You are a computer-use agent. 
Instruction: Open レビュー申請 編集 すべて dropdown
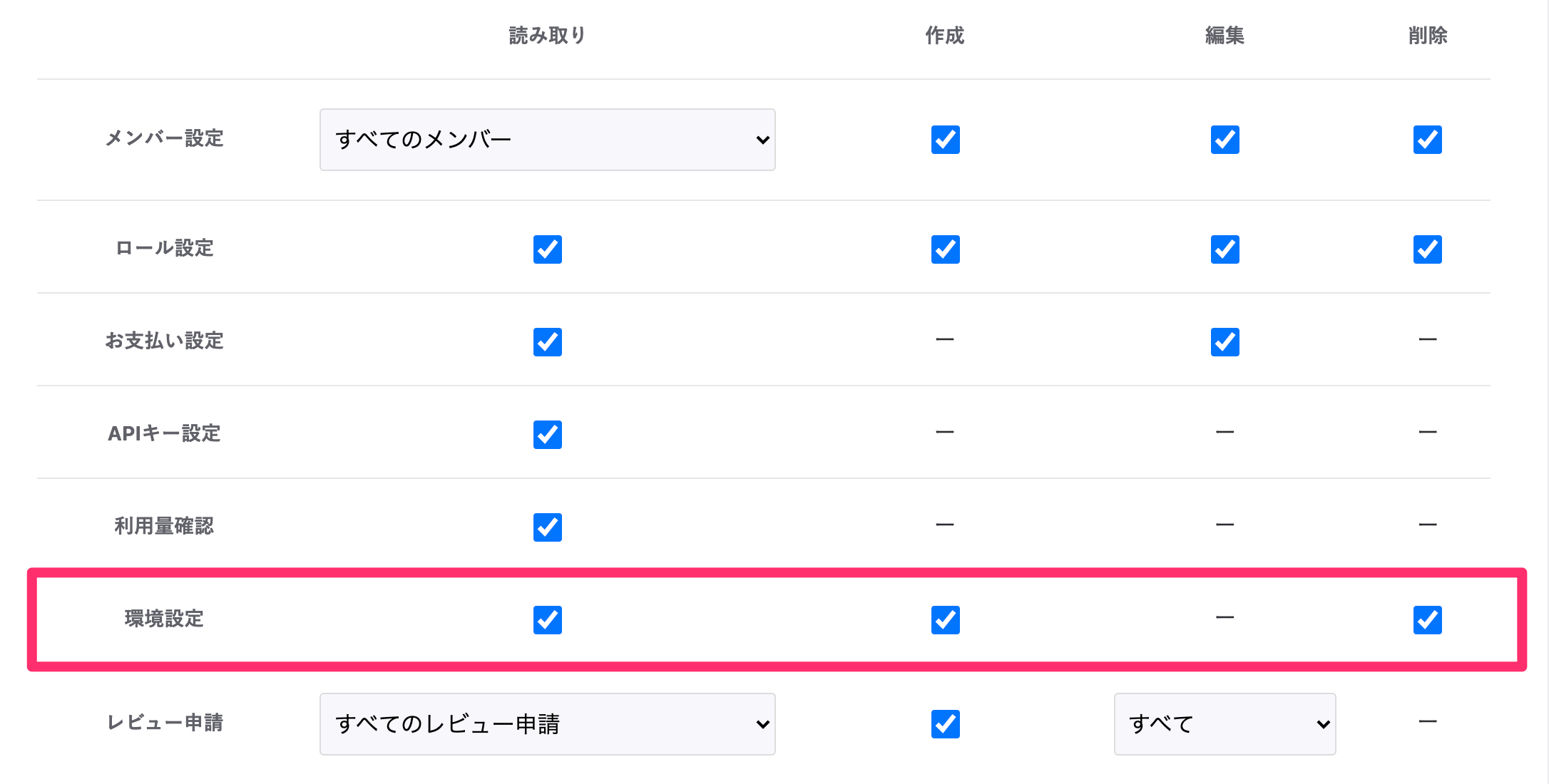click(1225, 724)
